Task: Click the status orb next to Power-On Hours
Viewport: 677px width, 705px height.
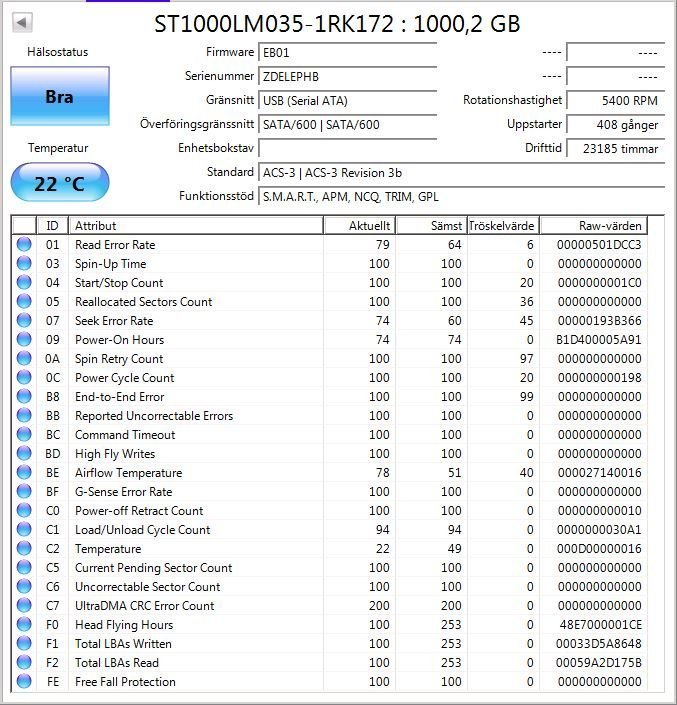Action: 24,340
